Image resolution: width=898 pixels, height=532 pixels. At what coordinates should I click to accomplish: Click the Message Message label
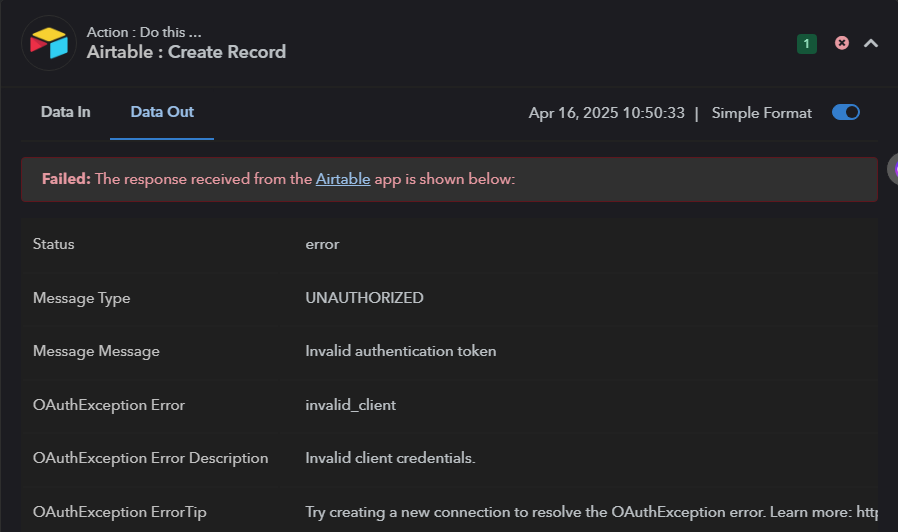tap(96, 352)
